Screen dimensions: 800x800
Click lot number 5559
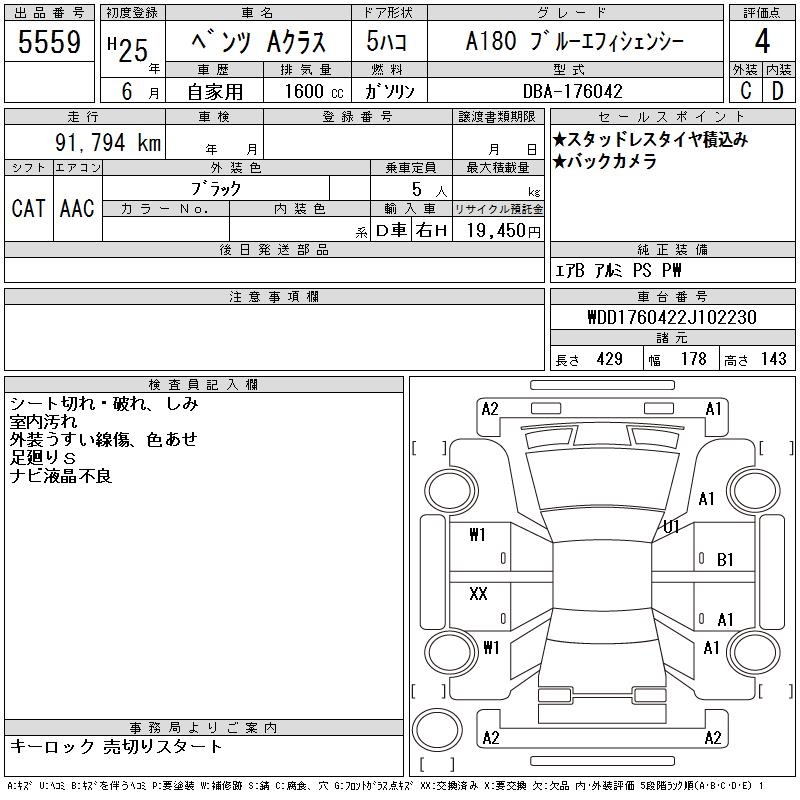point(49,42)
